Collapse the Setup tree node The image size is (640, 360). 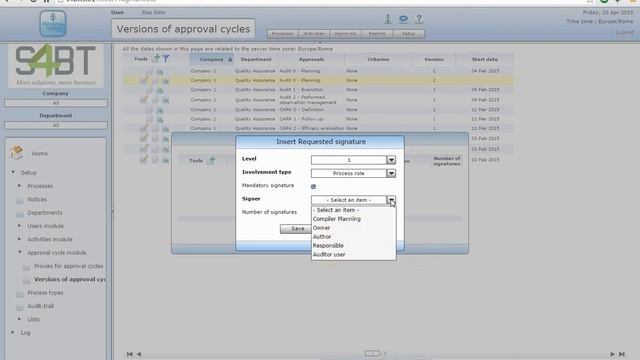point(13,172)
